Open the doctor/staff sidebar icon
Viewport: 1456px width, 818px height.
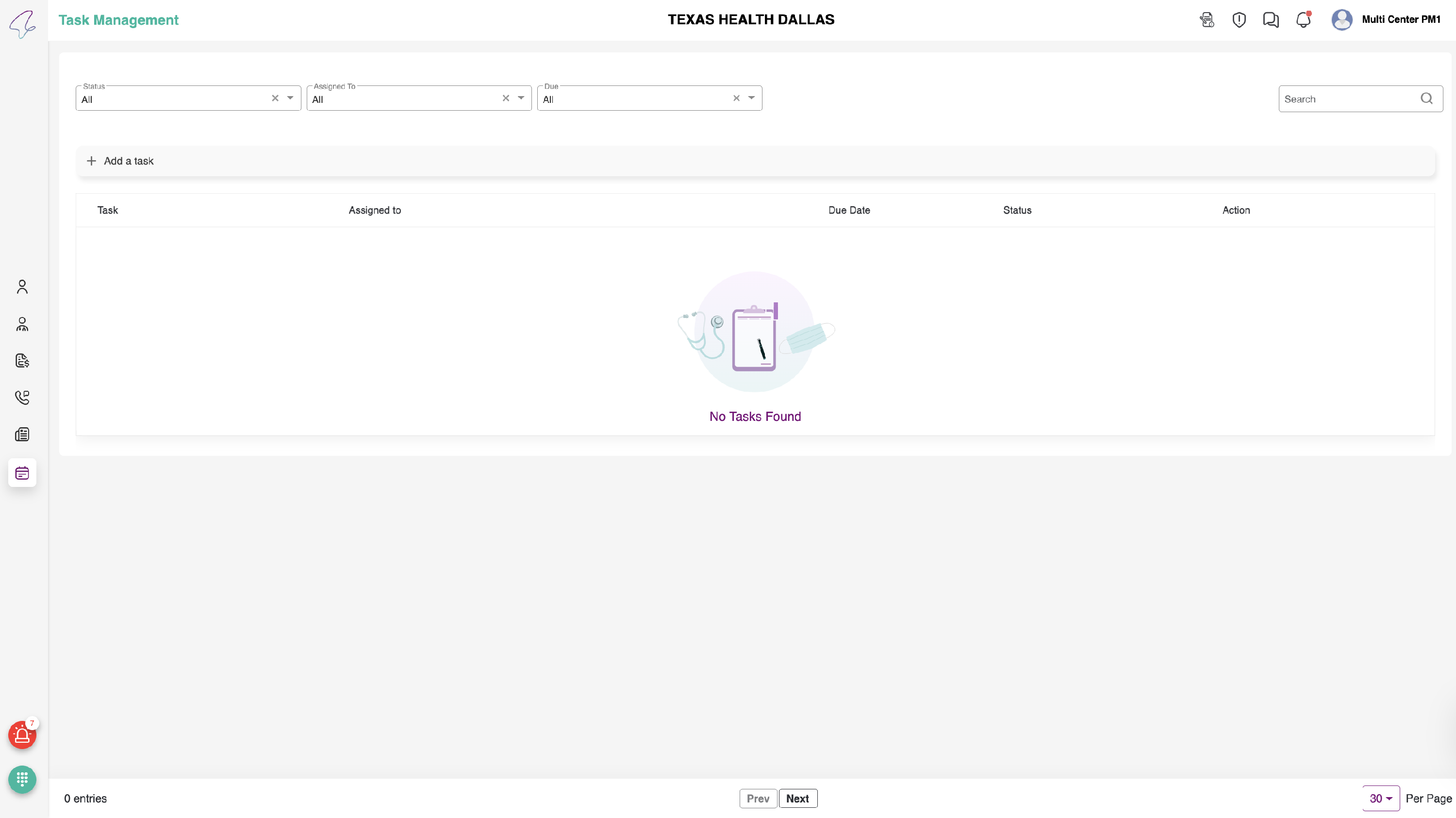22,324
